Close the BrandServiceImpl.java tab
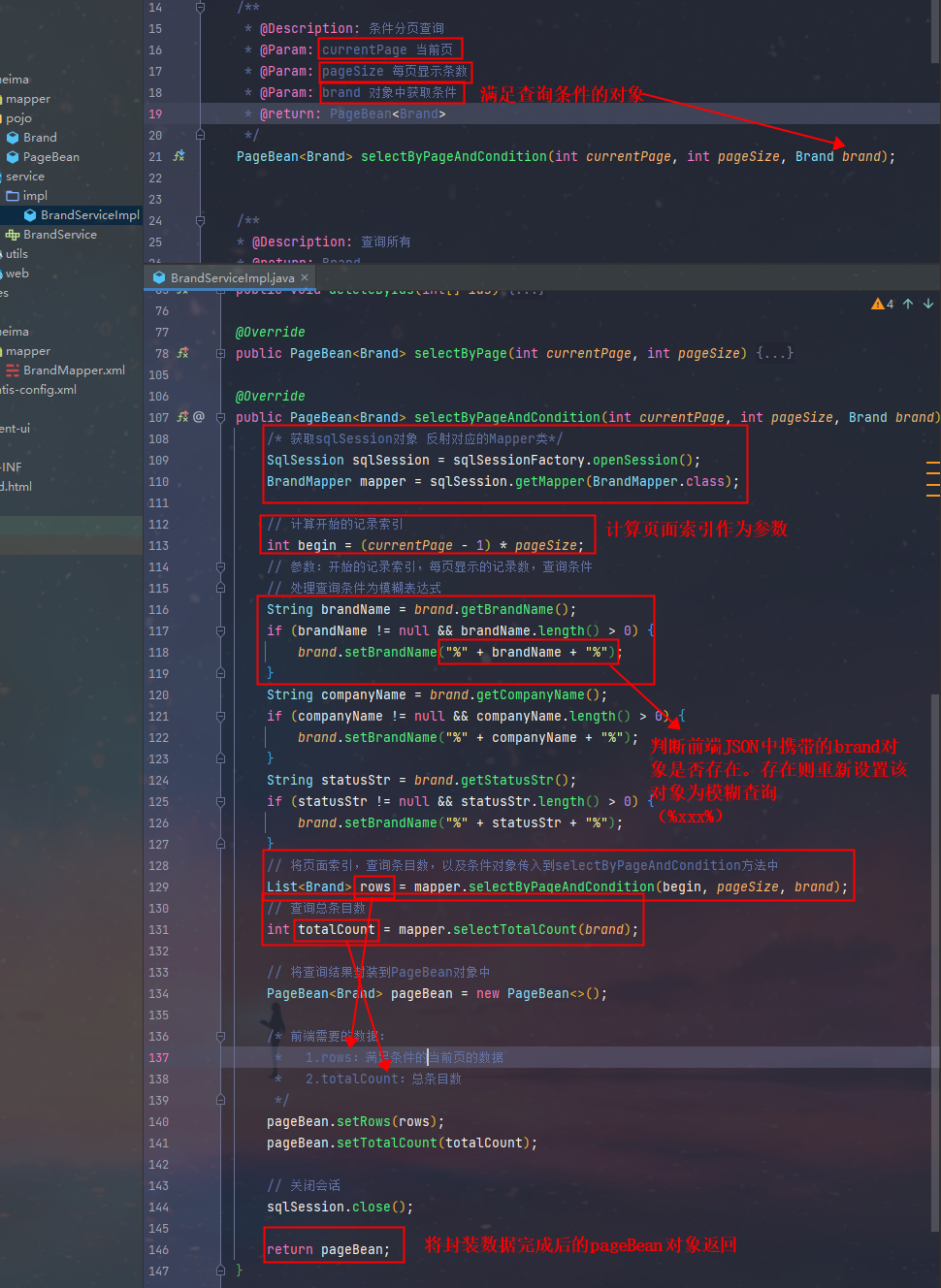The width and height of the screenshot is (941, 1288). pyautogui.click(x=305, y=277)
